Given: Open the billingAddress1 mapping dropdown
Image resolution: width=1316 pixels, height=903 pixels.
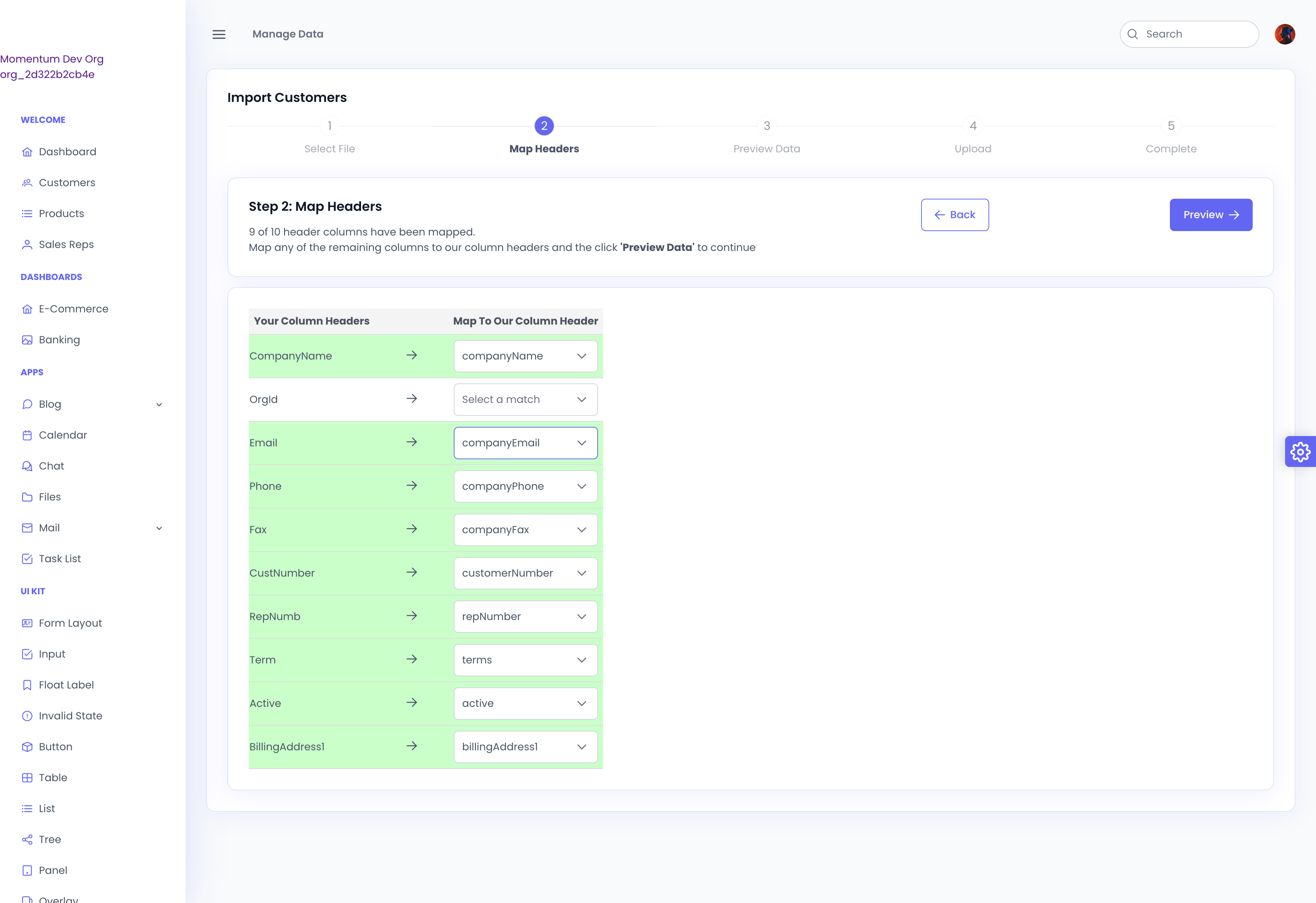Looking at the screenshot, I should pos(526,747).
